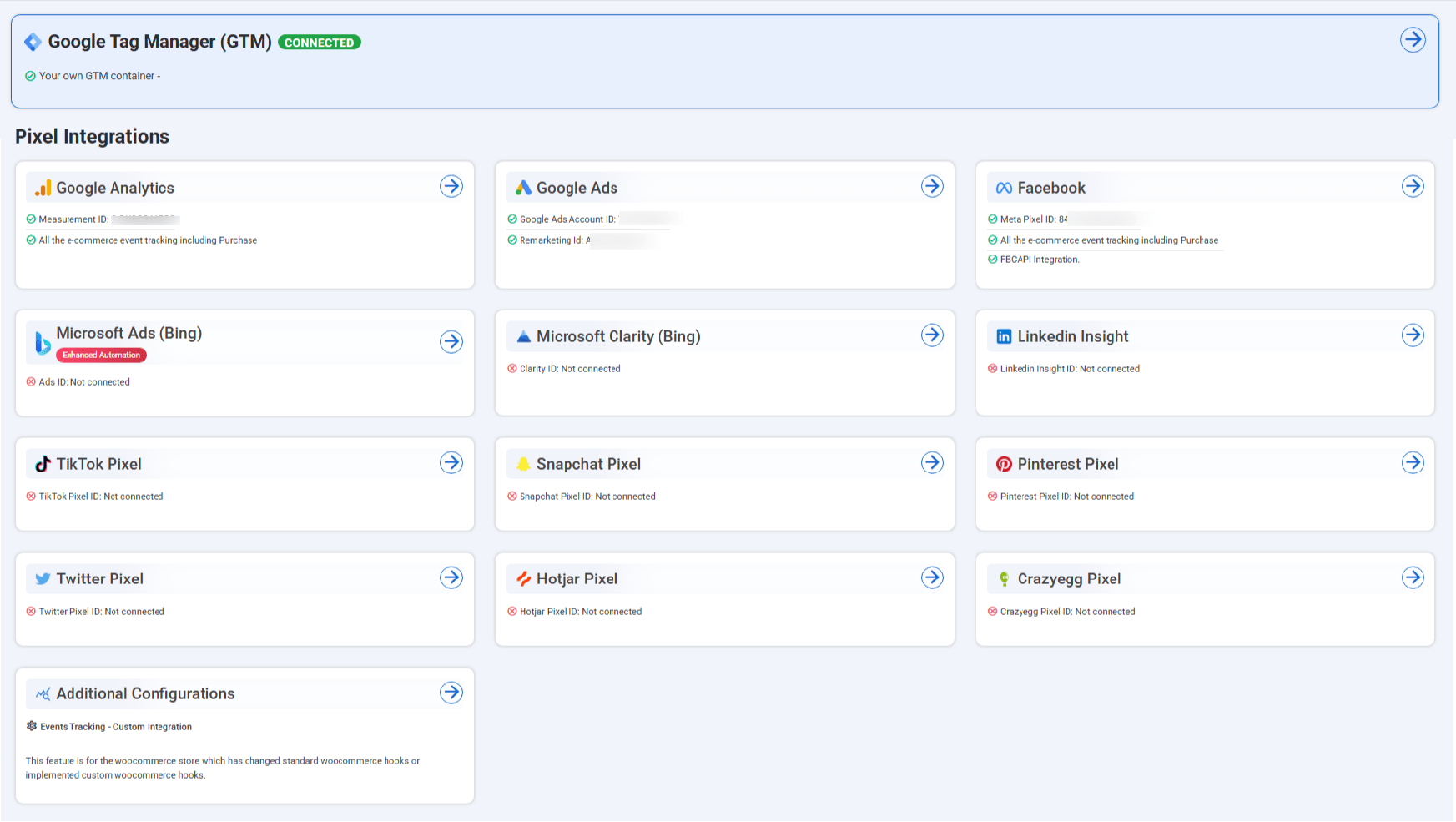Select the Google Ads card title

577,189
